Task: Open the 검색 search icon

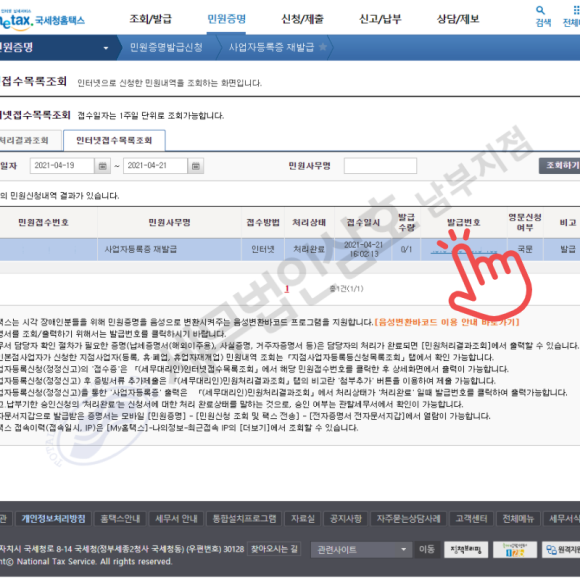Action: [543, 17]
